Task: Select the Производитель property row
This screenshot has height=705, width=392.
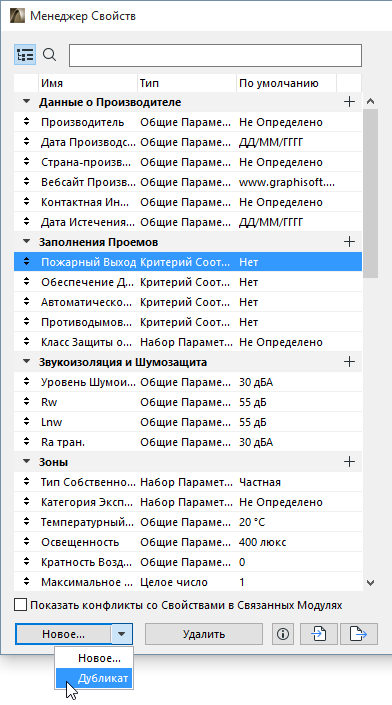Action: pos(188,122)
